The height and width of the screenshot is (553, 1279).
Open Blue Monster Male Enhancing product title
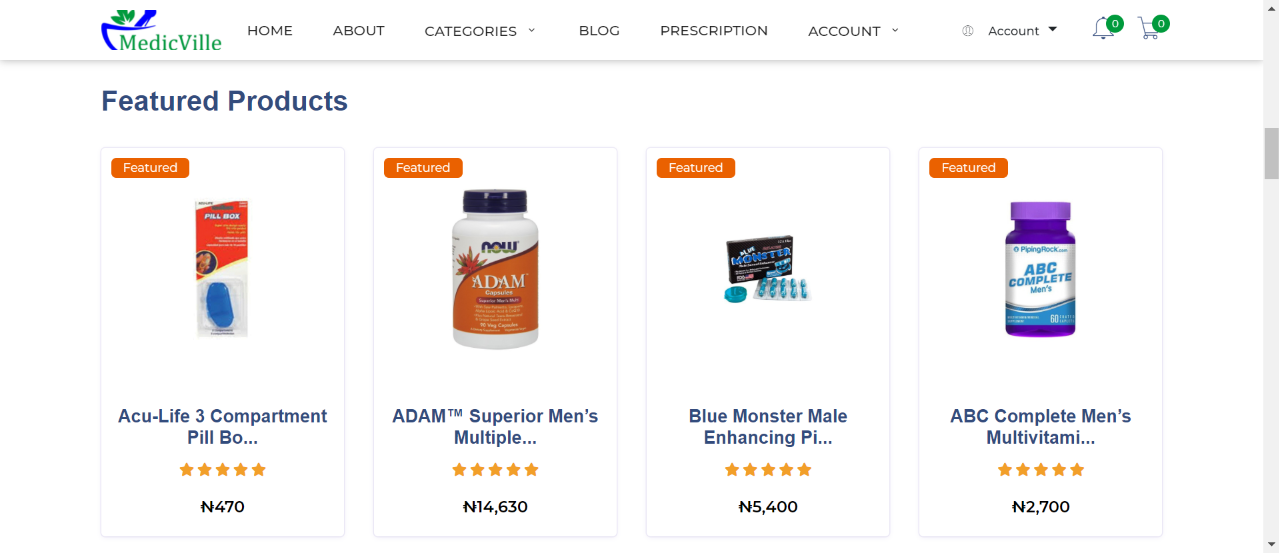(768, 427)
